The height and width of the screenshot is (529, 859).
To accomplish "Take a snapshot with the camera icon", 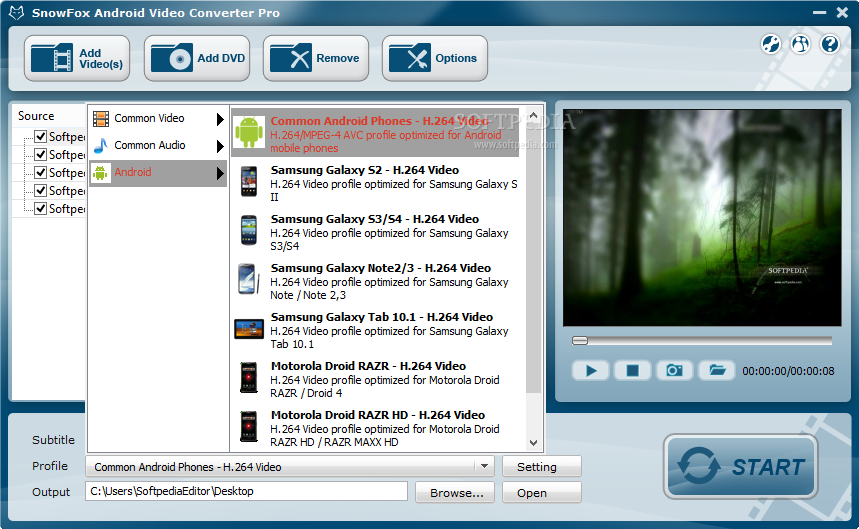I will pos(674,371).
